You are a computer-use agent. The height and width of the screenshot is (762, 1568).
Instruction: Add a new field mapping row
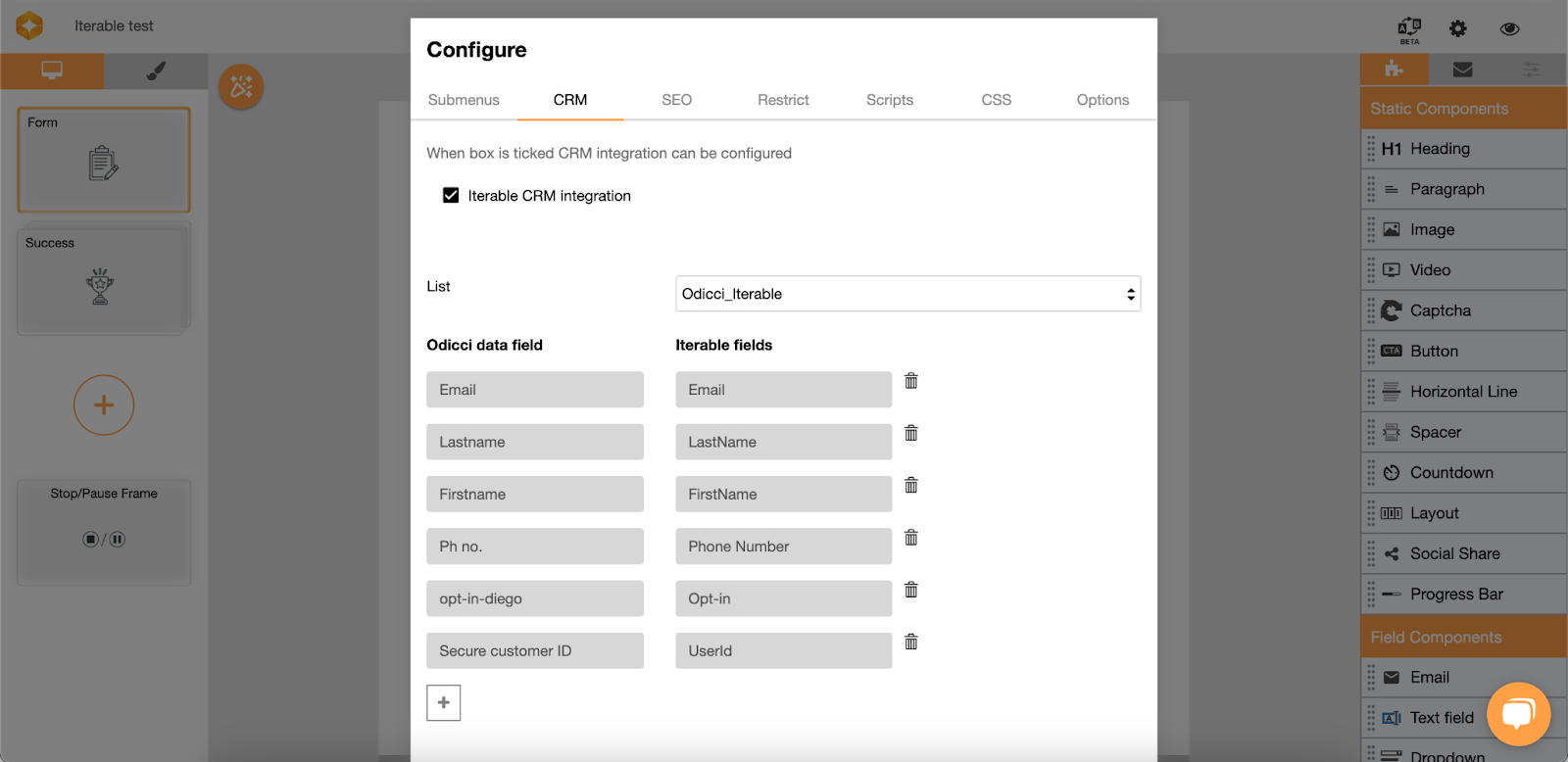pyautogui.click(x=443, y=702)
